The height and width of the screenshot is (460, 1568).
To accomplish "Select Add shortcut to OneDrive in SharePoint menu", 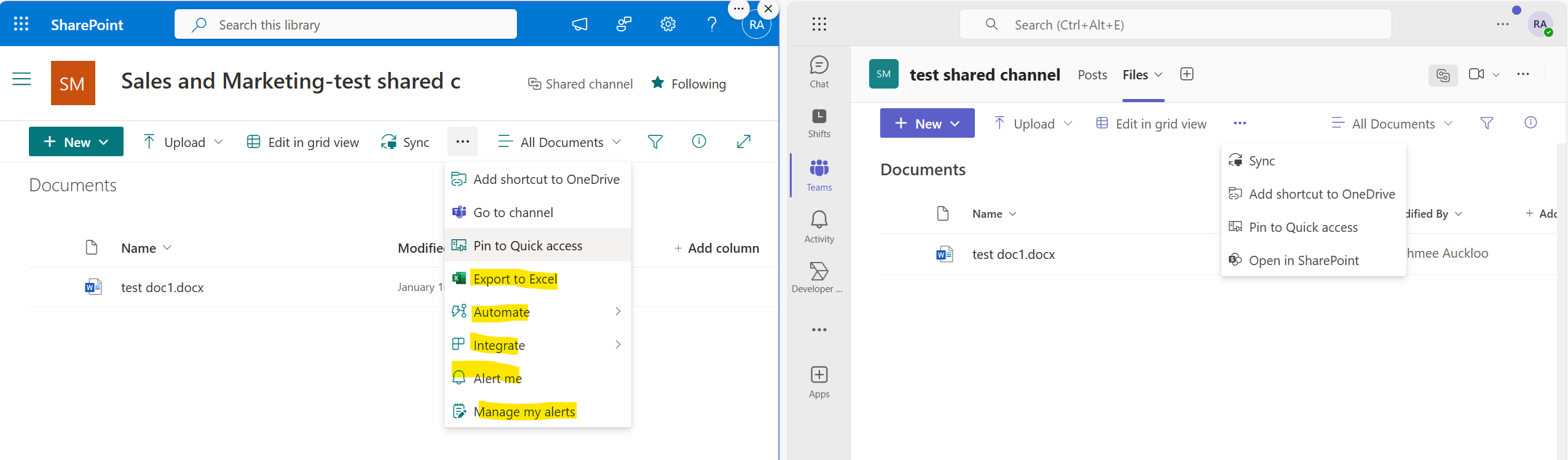I will tap(538, 179).
